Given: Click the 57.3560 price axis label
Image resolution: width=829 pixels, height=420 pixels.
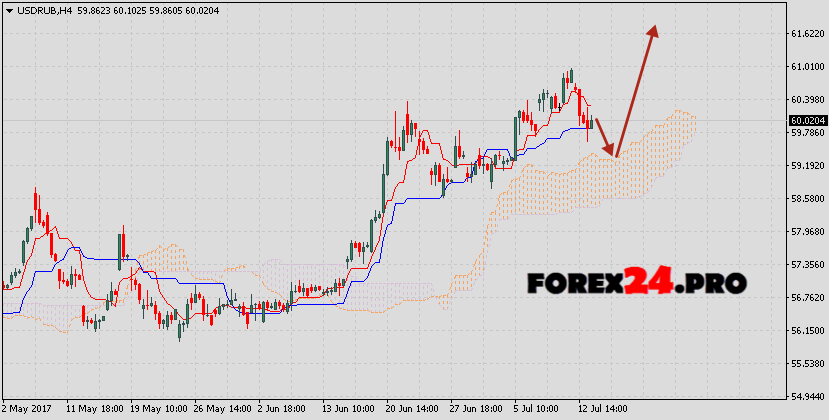Looking at the screenshot, I should [x=805, y=264].
